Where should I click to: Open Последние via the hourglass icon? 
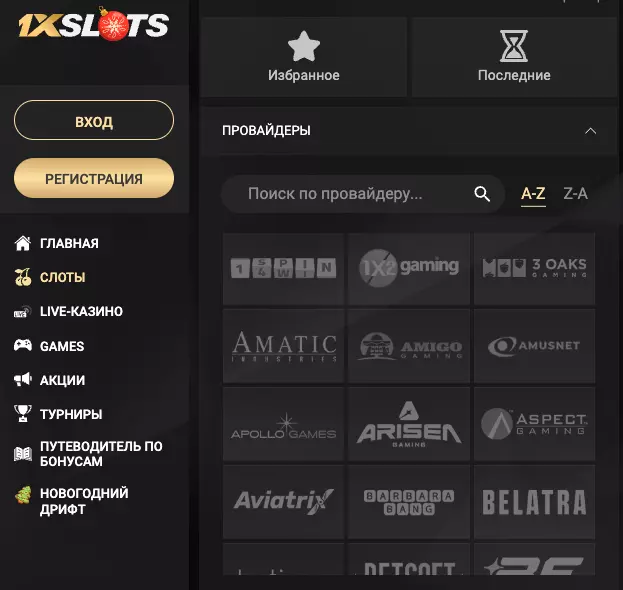coord(514,46)
